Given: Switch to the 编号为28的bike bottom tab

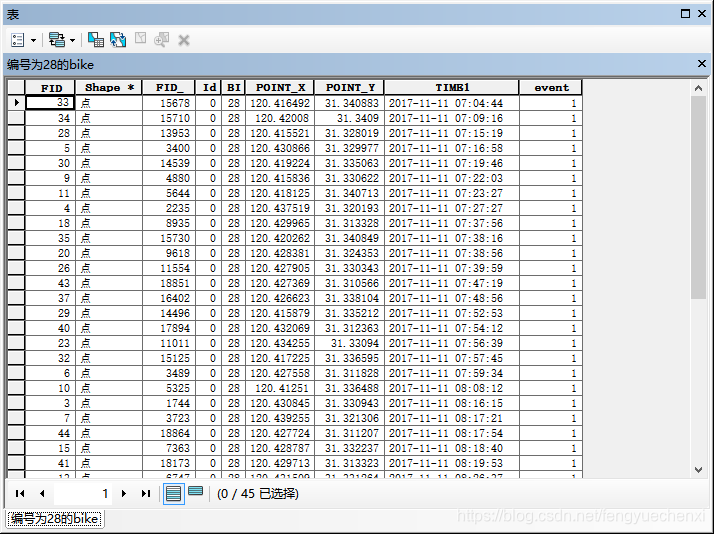Looking at the screenshot, I should point(55,519).
